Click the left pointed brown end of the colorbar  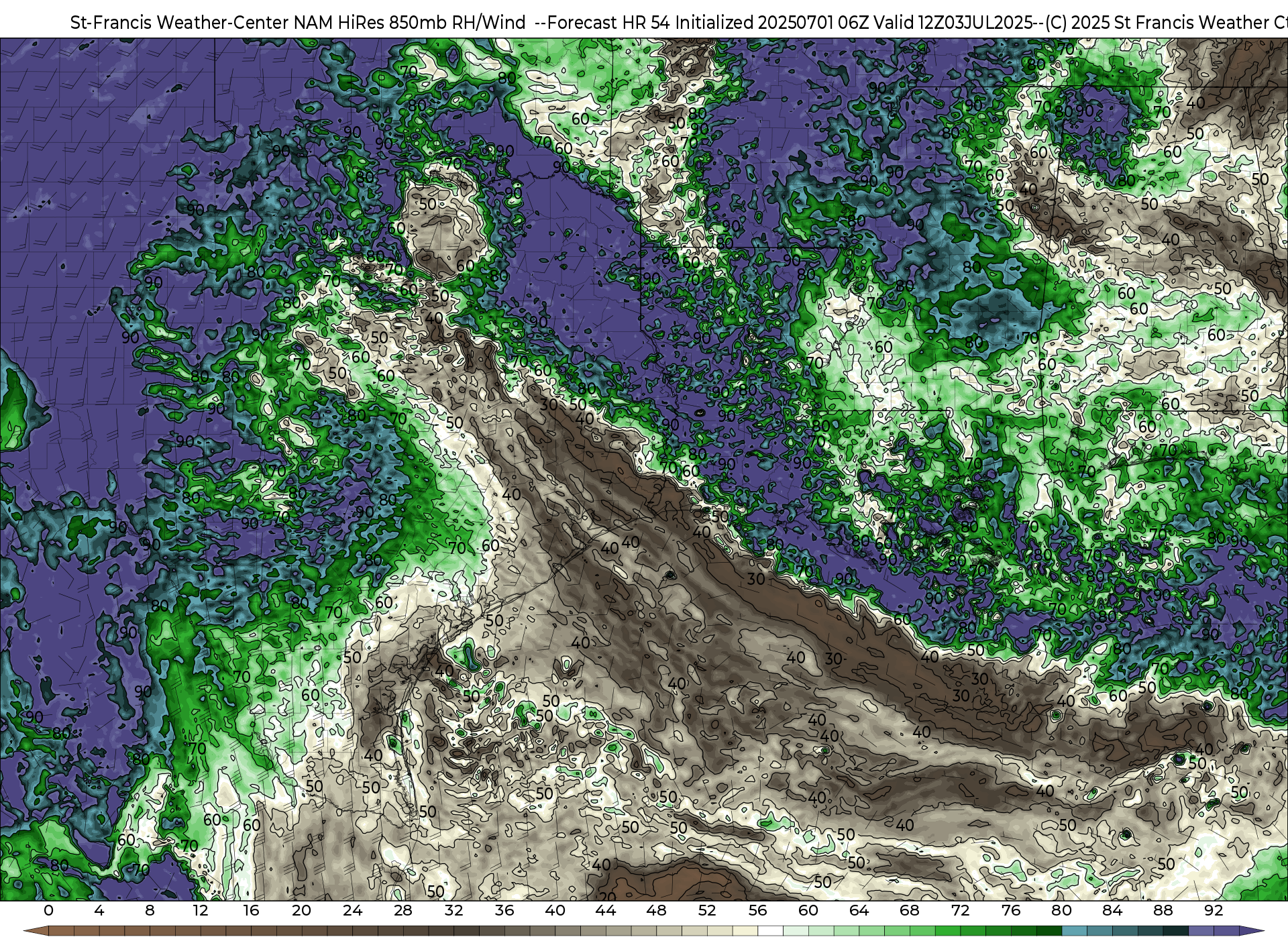(36, 932)
